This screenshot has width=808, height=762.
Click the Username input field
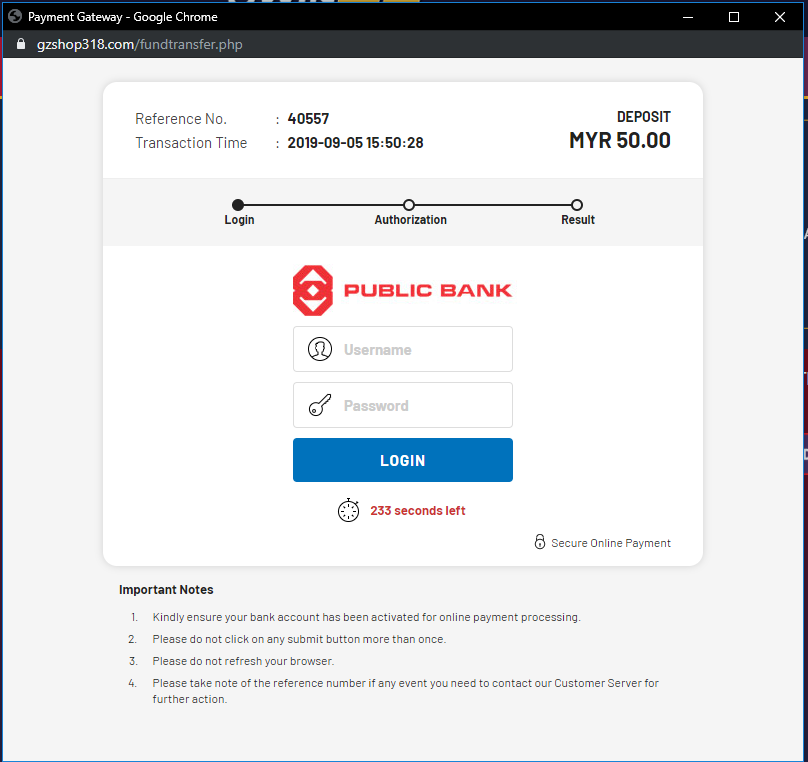pyautogui.click(x=402, y=349)
